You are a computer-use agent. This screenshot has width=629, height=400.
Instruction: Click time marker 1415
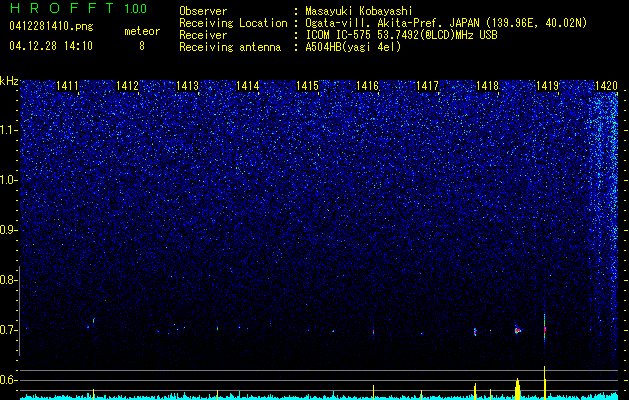pyautogui.click(x=307, y=85)
